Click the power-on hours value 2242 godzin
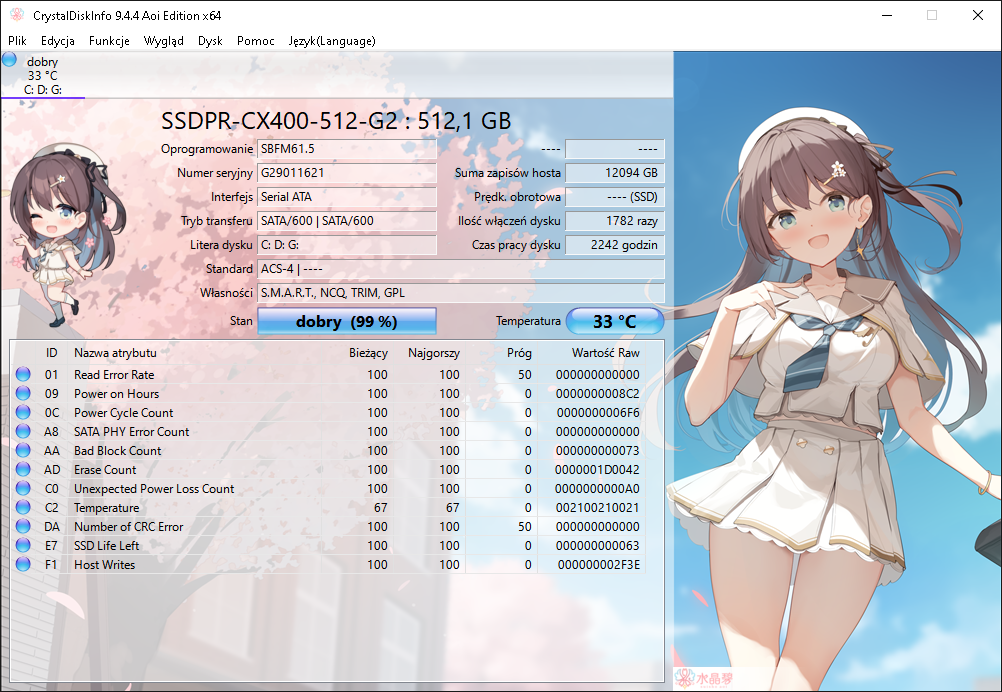Image resolution: width=1002 pixels, height=692 pixels. point(615,245)
